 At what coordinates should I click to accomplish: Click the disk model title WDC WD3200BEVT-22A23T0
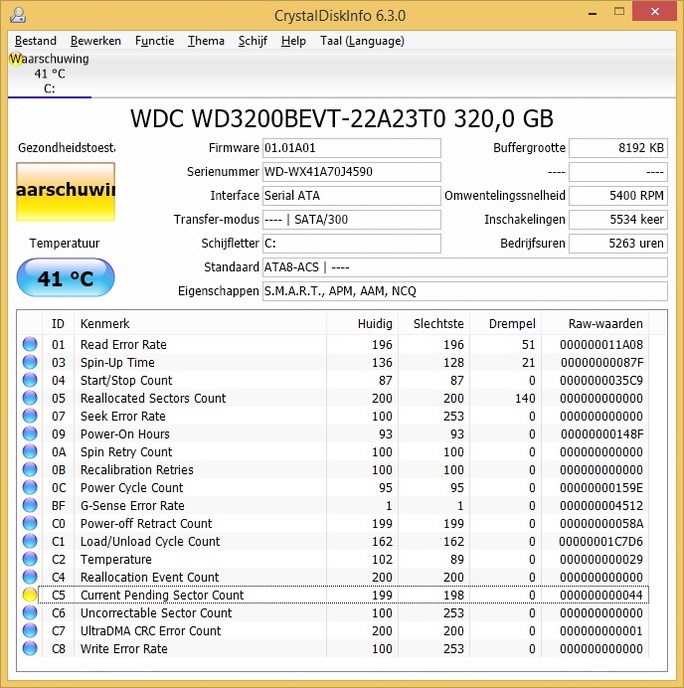coord(288,118)
